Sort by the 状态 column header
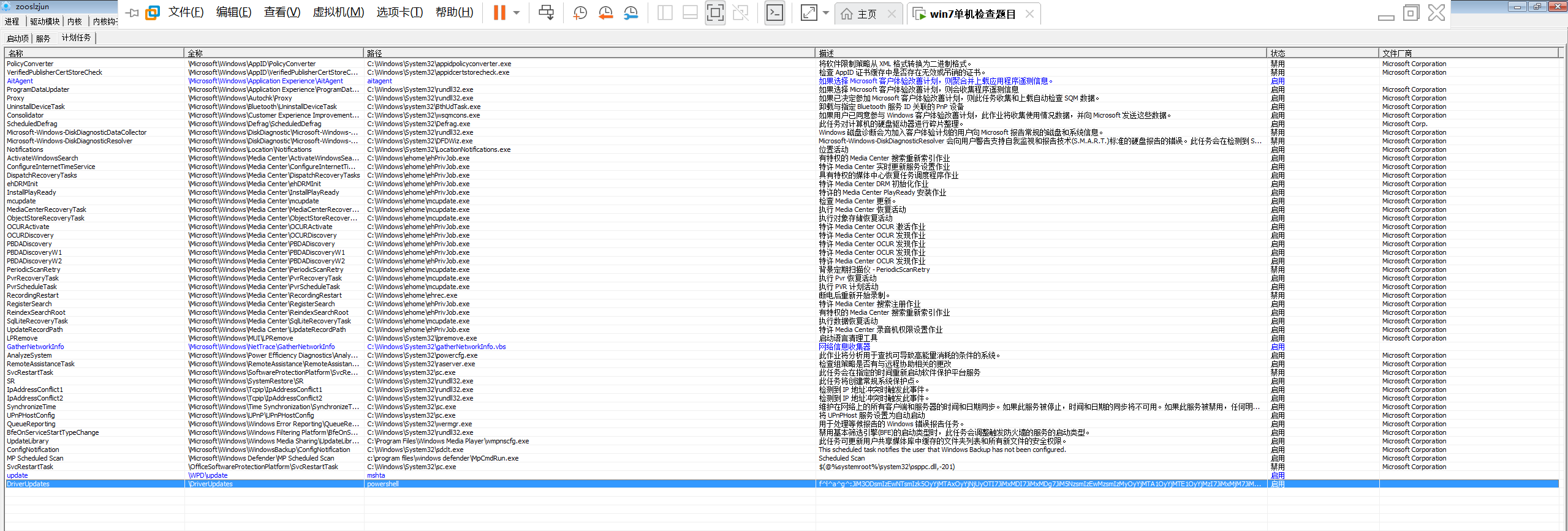Image resolution: width=1568 pixels, height=531 pixels. (1323, 53)
